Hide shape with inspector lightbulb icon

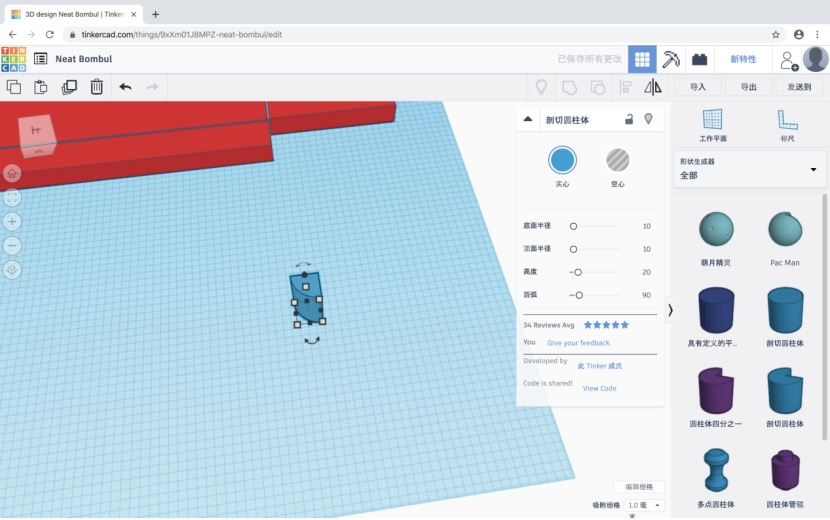coord(648,119)
